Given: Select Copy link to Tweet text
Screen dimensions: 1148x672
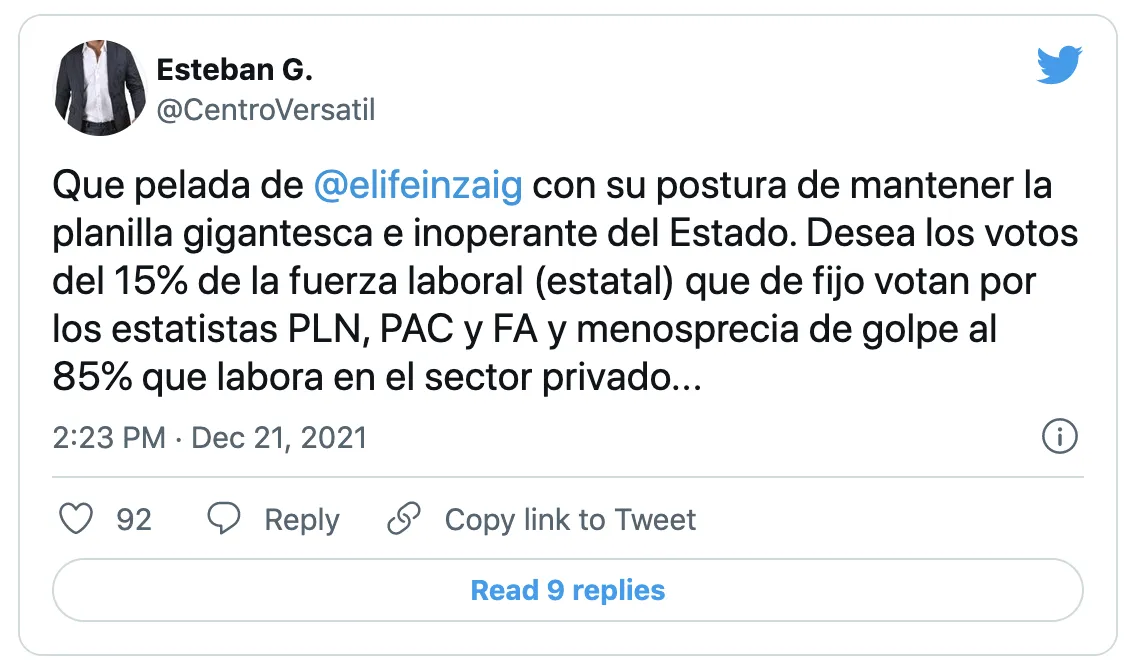Looking at the screenshot, I should click(x=570, y=520).
